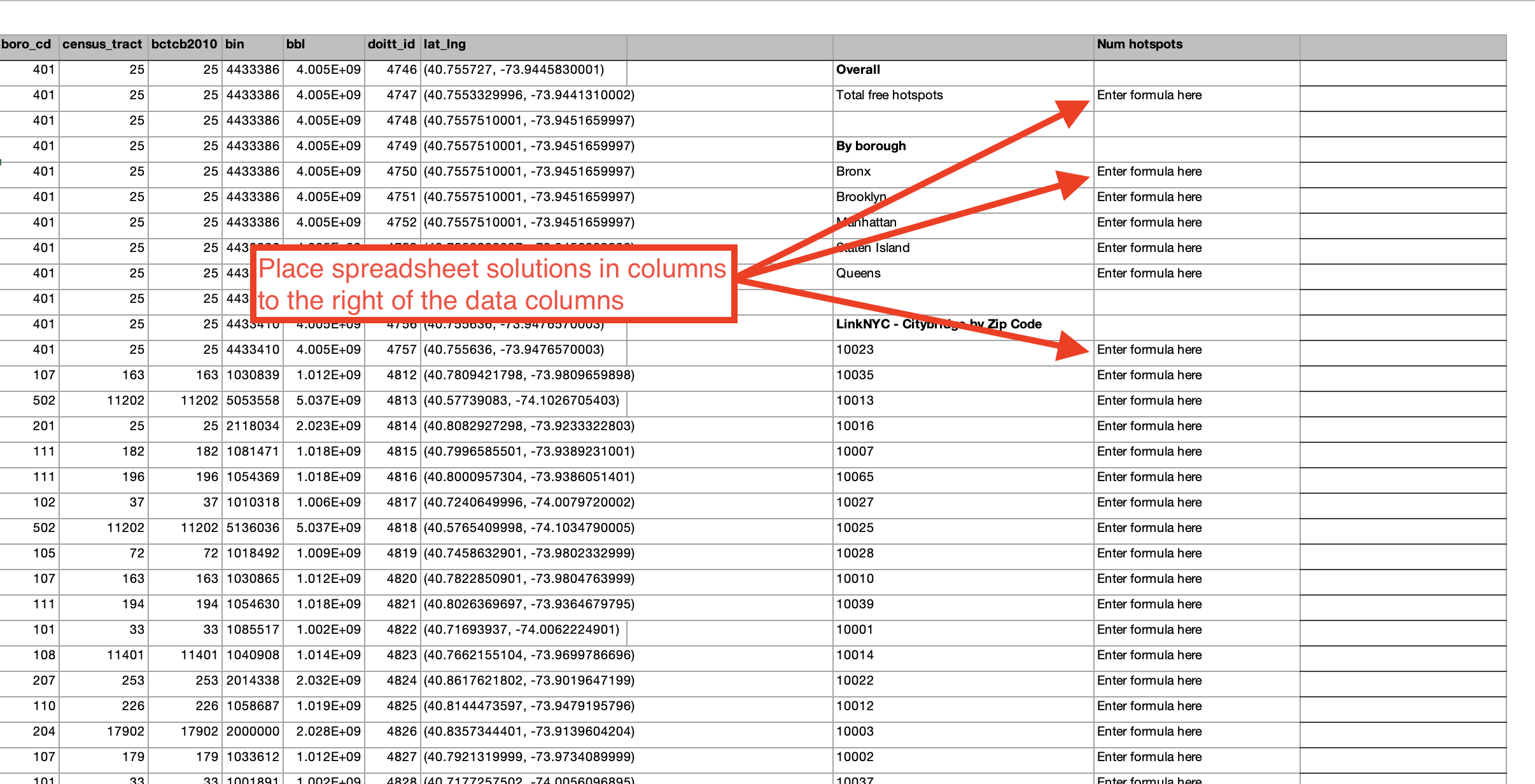Select the Total free hotspots label
The image size is (1535, 784).
point(964,99)
